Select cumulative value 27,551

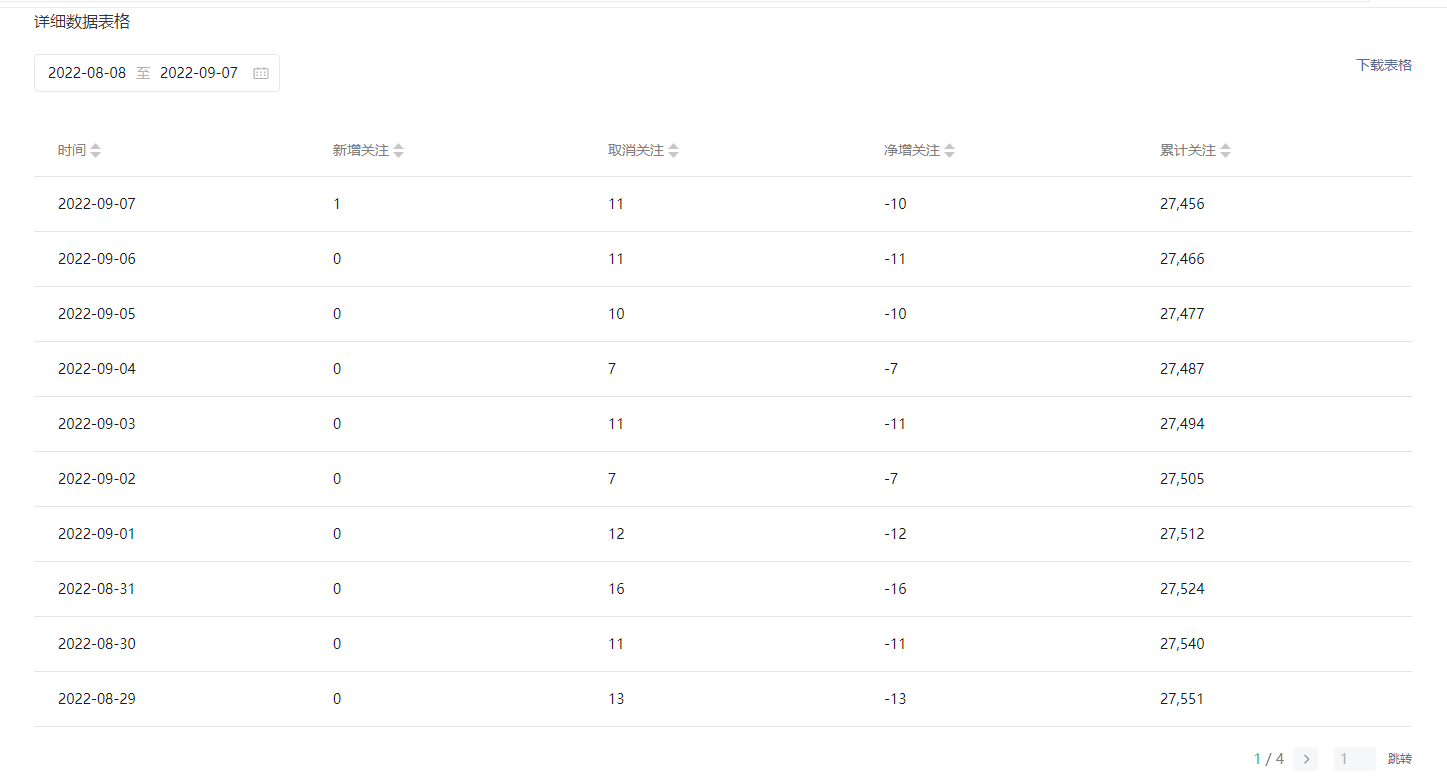(1182, 699)
